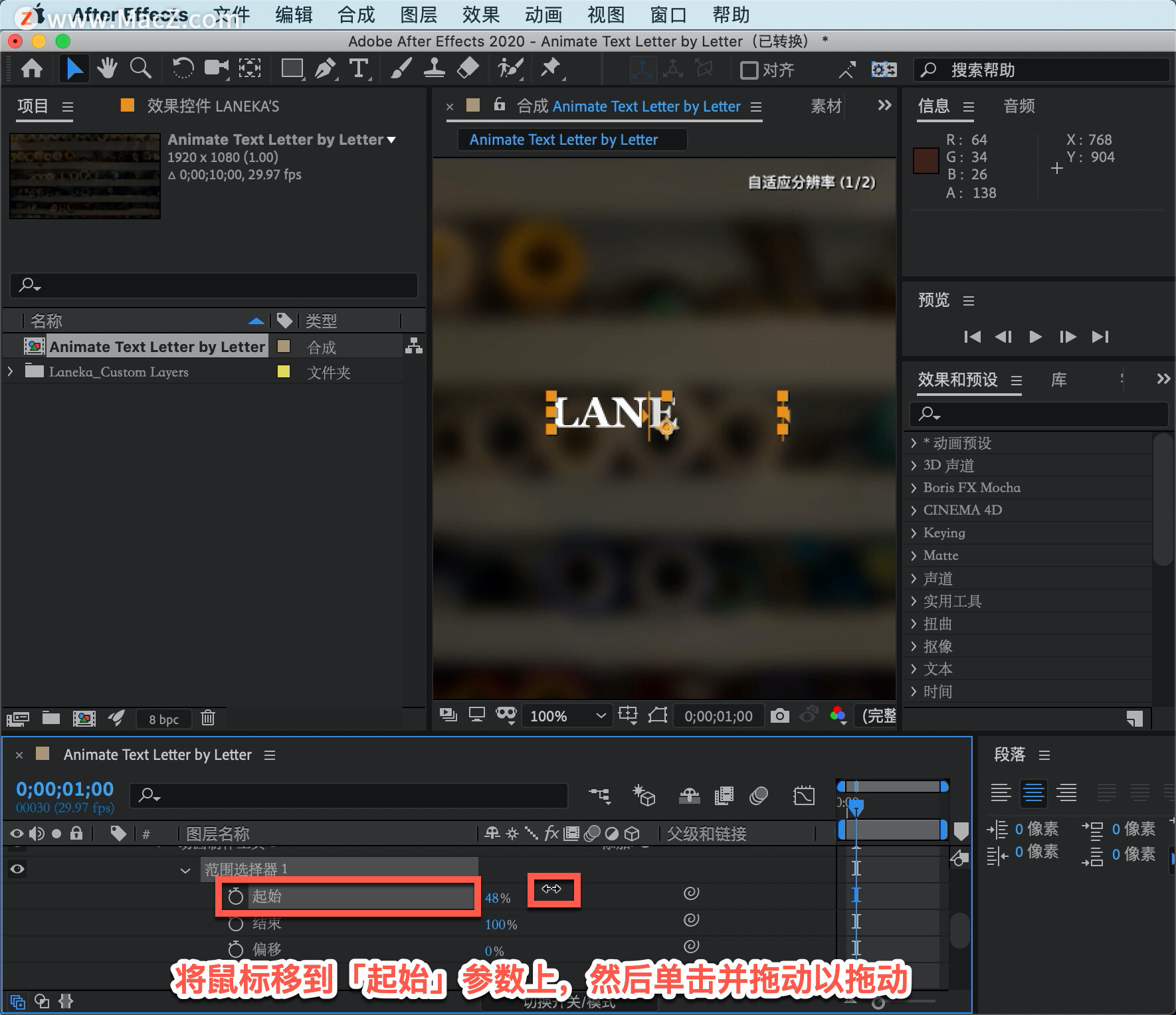Open the composition mini-flowchart icon
Viewport: 1176px width, 1015px height.
click(599, 795)
